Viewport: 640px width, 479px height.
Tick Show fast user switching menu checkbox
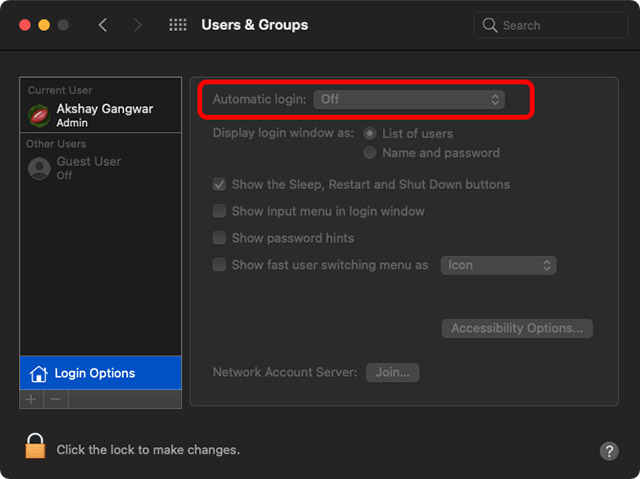tap(219, 265)
